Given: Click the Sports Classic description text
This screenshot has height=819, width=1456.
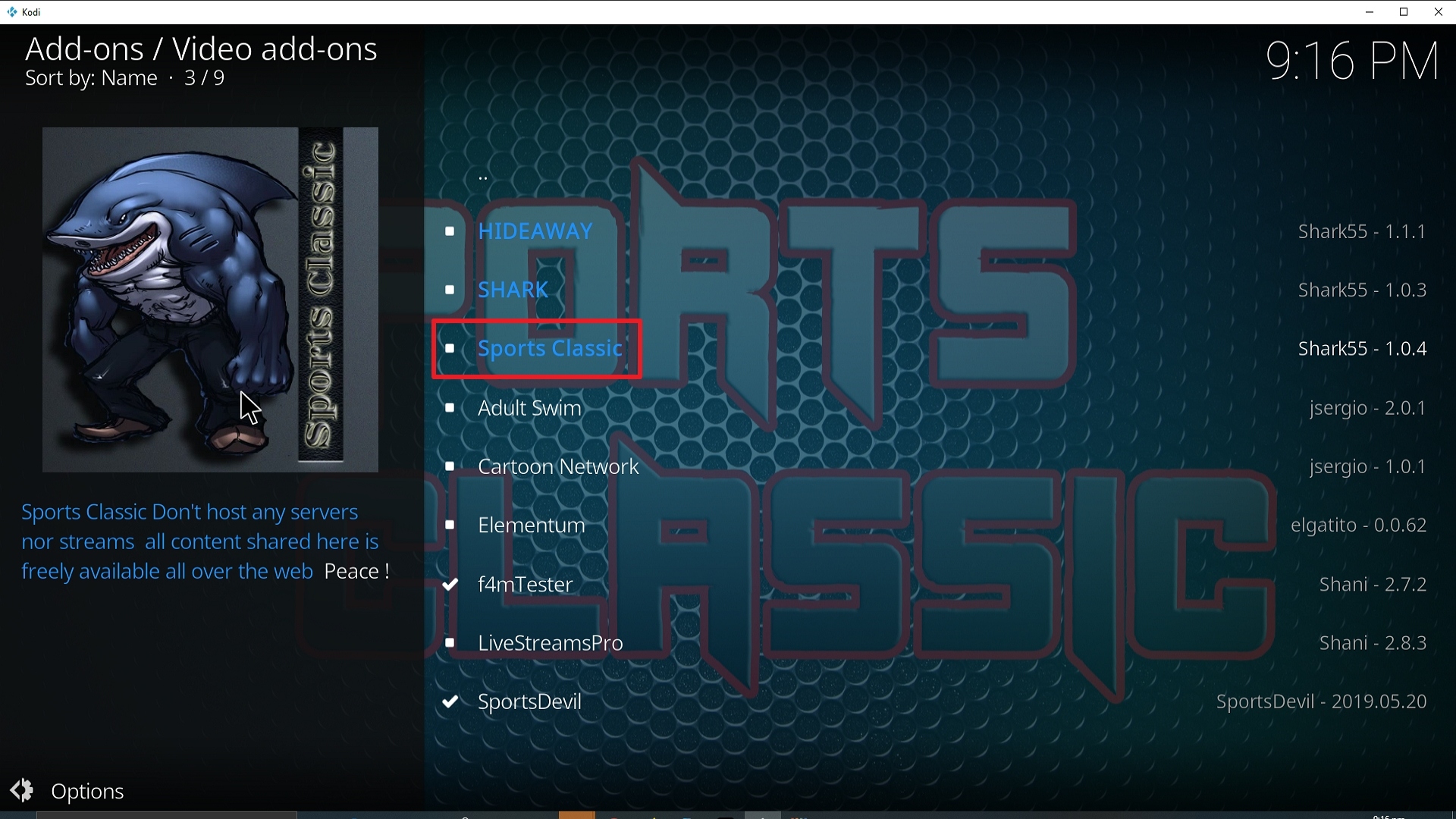Looking at the screenshot, I should pyautogui.click(x=206, y=541).
